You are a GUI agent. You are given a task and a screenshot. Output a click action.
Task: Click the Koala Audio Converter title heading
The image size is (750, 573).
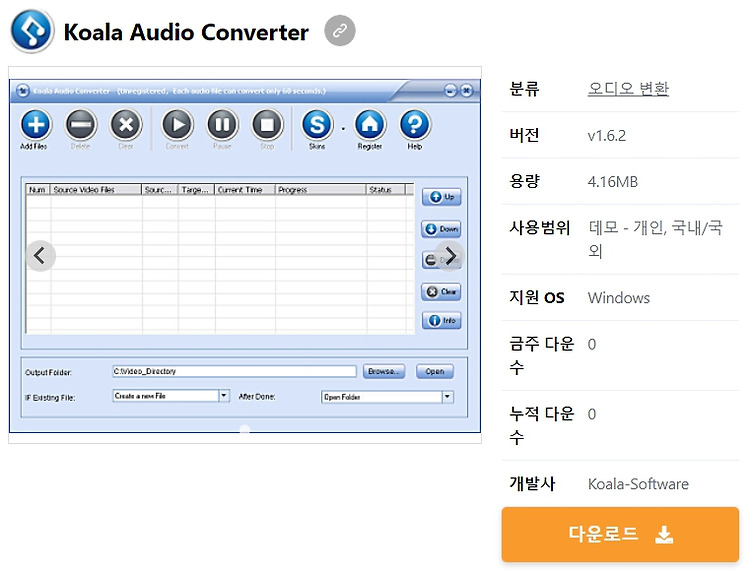click(x=186, y=32)
